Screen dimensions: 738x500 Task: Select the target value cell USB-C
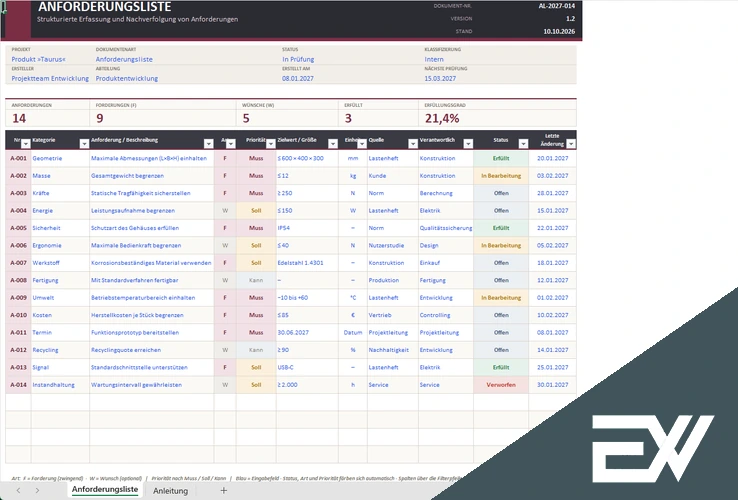307,367
